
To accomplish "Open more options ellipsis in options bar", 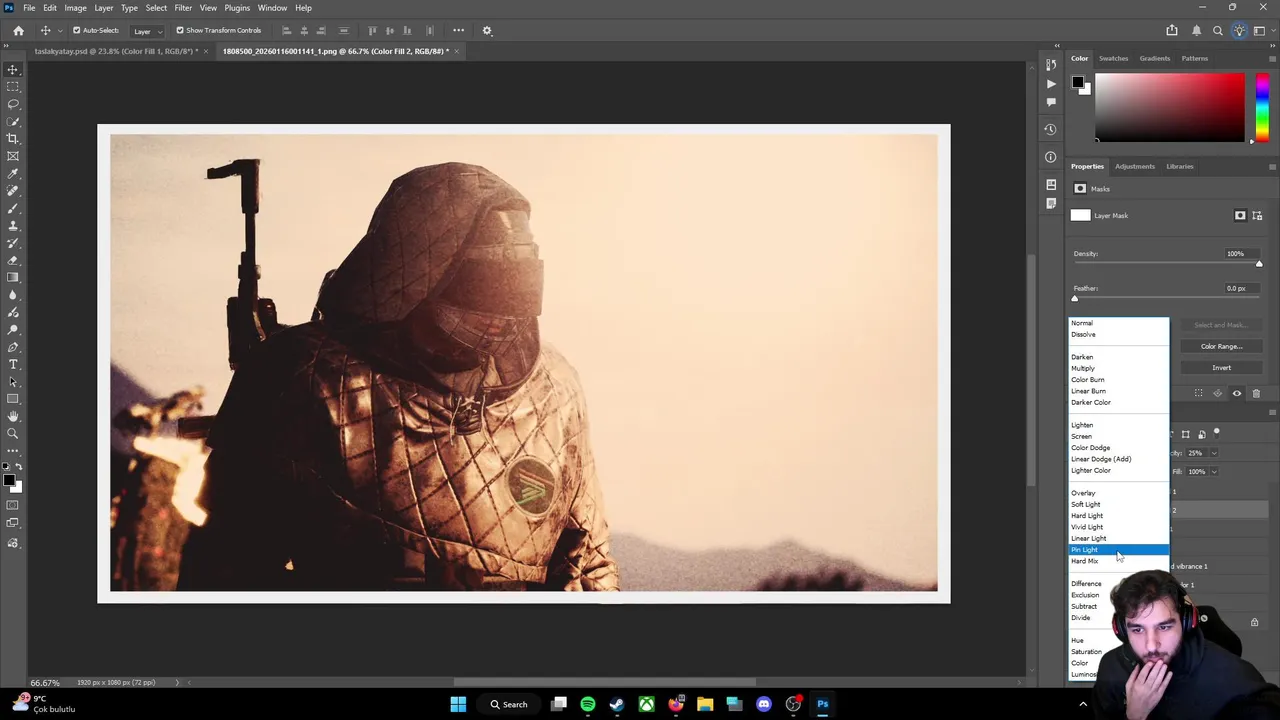I will tap(458, 30).
